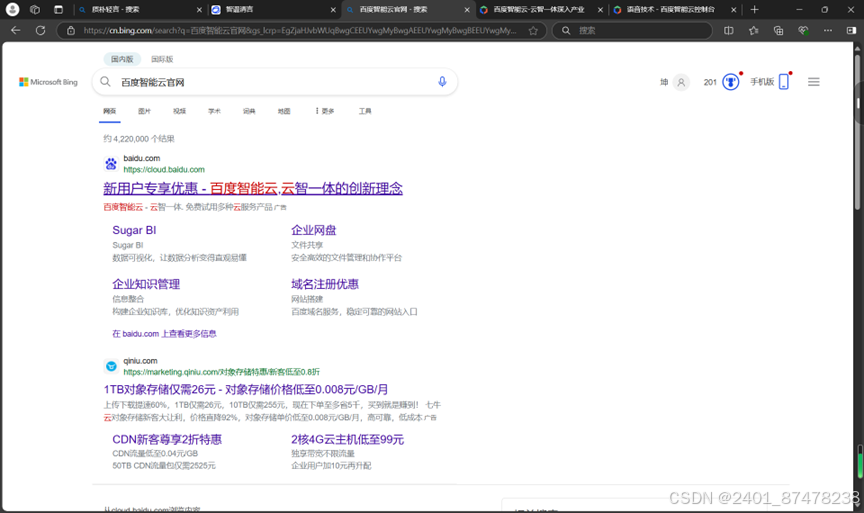Open 手机版 mobile phone icon
Viewport: 864px width, 513px height.
[x=784, y=82]
